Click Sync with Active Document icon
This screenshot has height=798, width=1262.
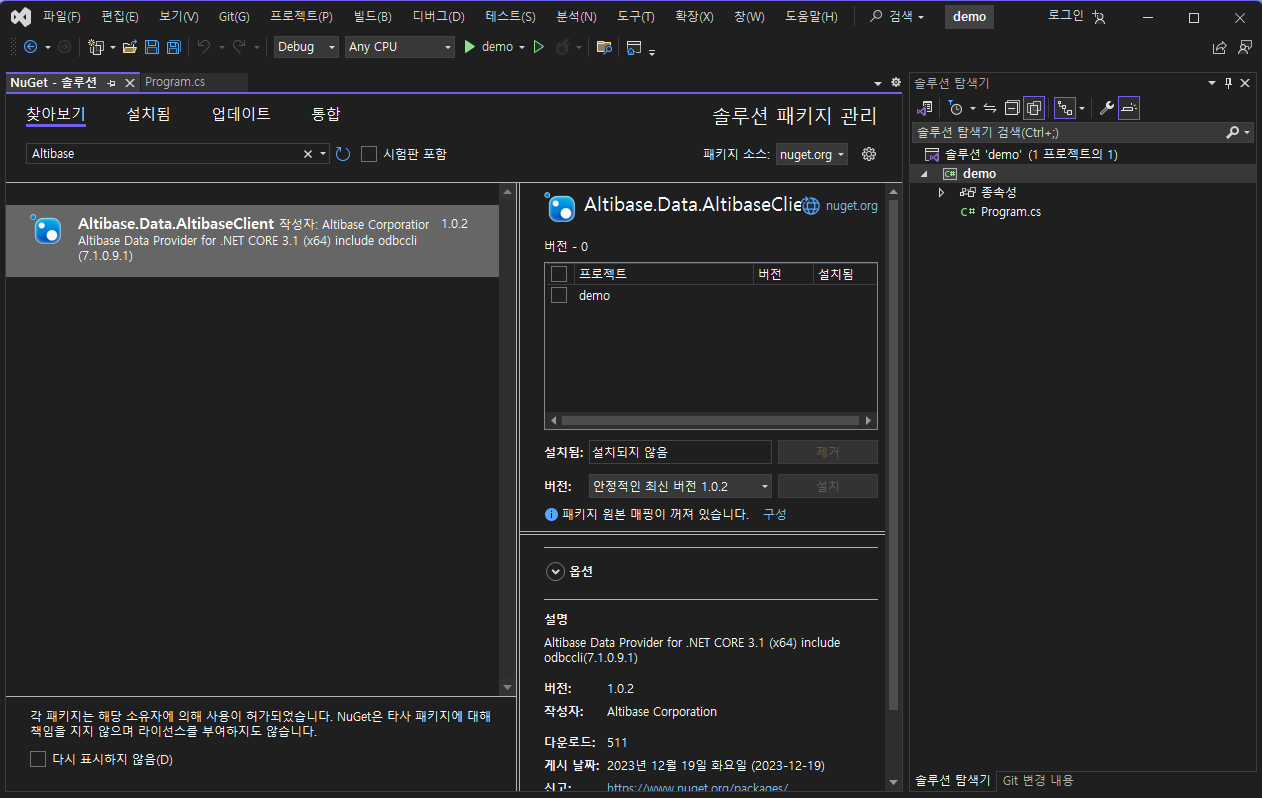990,108
